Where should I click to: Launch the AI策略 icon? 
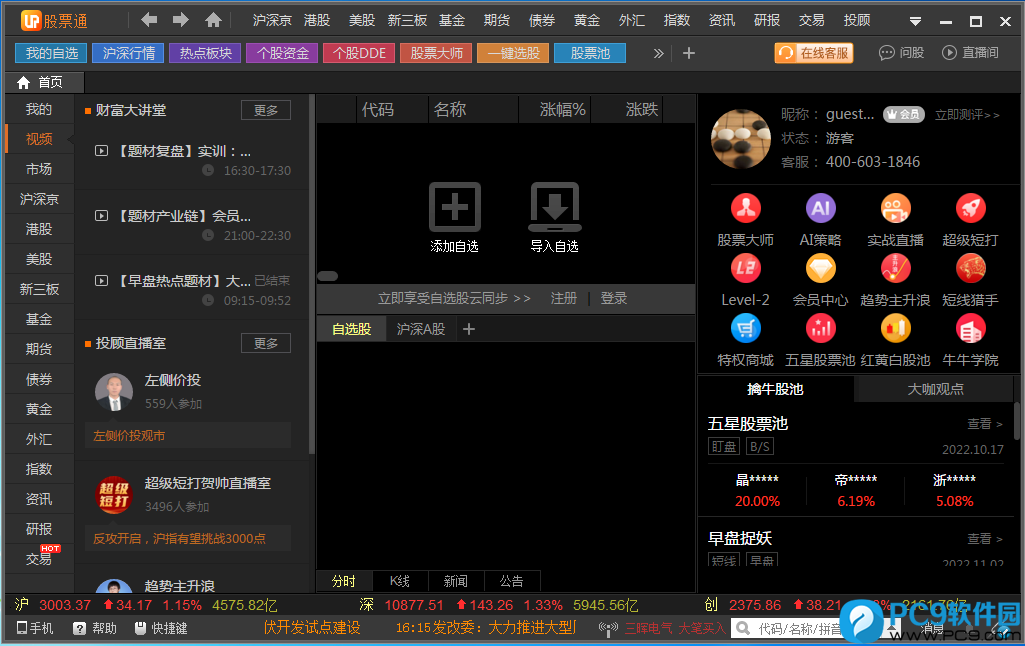pyautogui.click(x=821, y=209)
